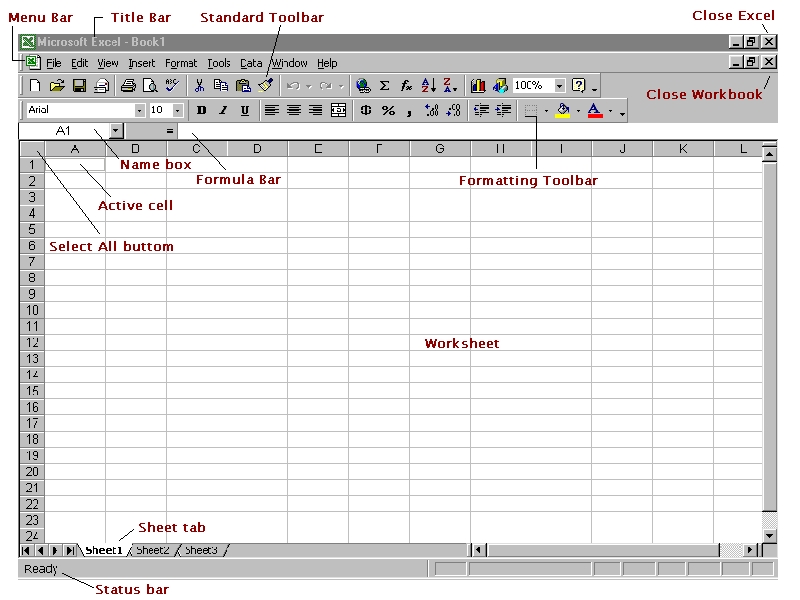Click the Print icon

tap(128, 85)
